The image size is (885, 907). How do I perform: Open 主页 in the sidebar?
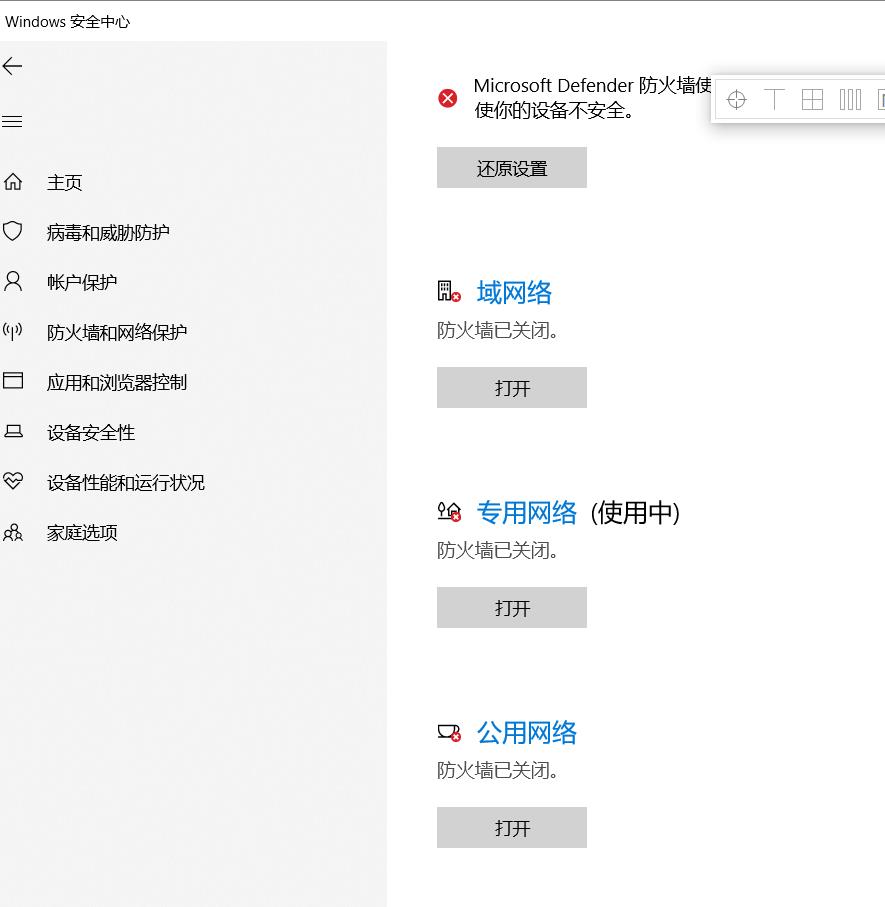[64, 183]
